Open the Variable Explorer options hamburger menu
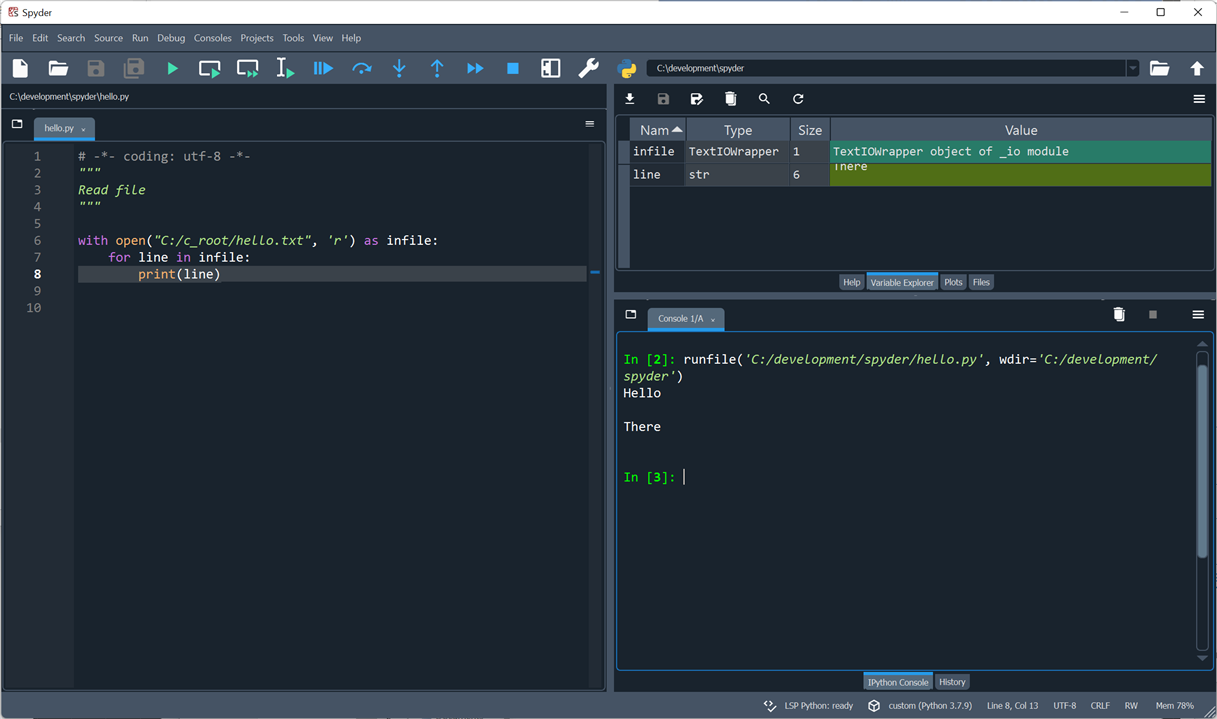The image size is (1217, 719). point(1198,99)
